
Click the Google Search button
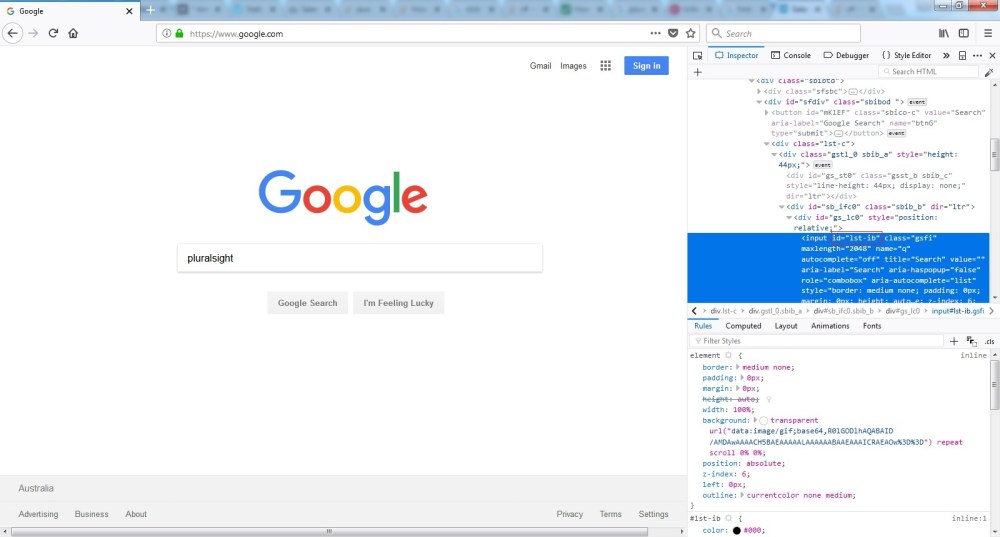[307, 303]
